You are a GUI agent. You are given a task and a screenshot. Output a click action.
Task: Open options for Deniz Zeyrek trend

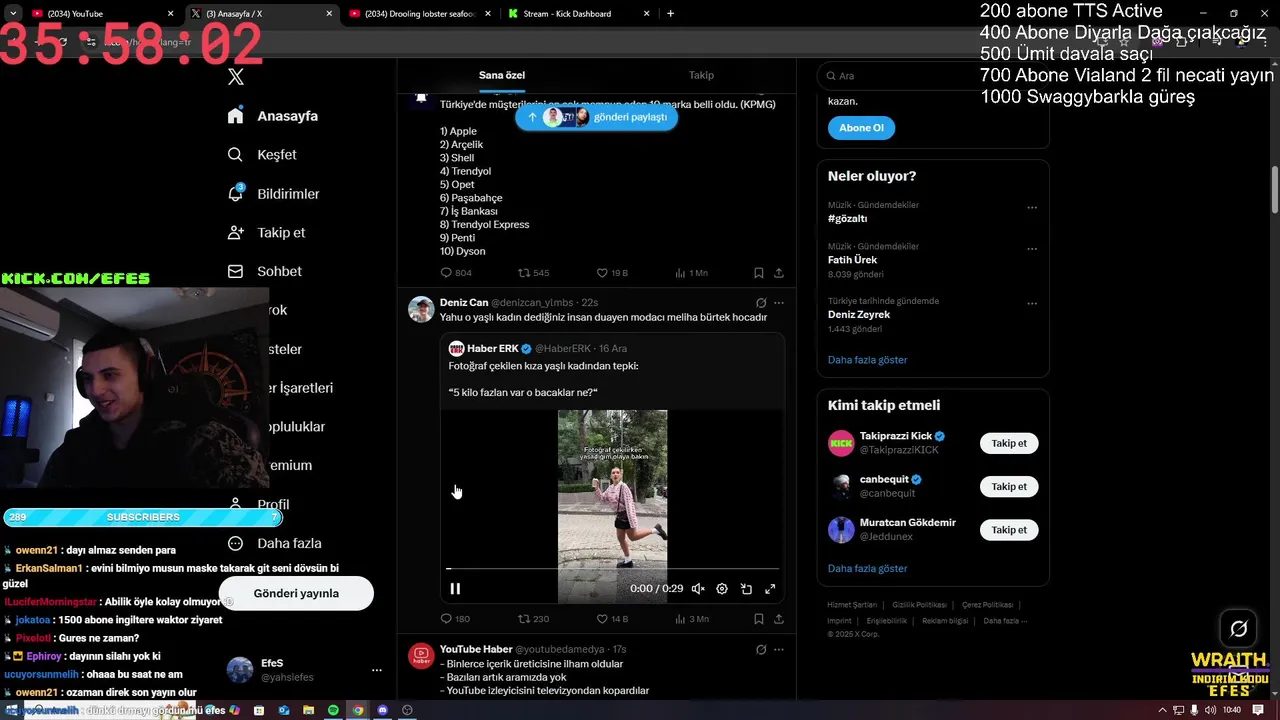(x=1032, y=304)
